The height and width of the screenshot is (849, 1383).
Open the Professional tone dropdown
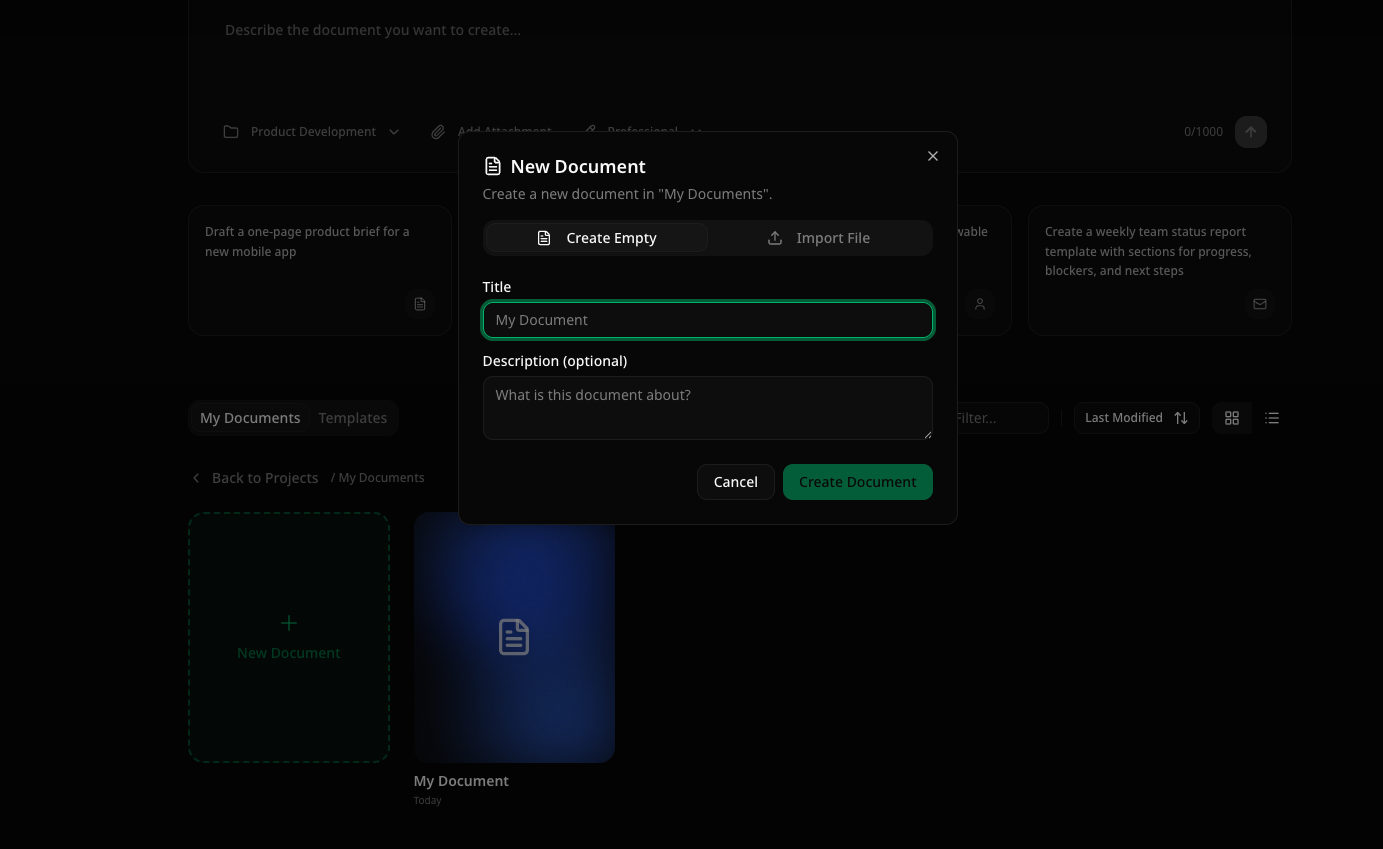coord(643,131)
